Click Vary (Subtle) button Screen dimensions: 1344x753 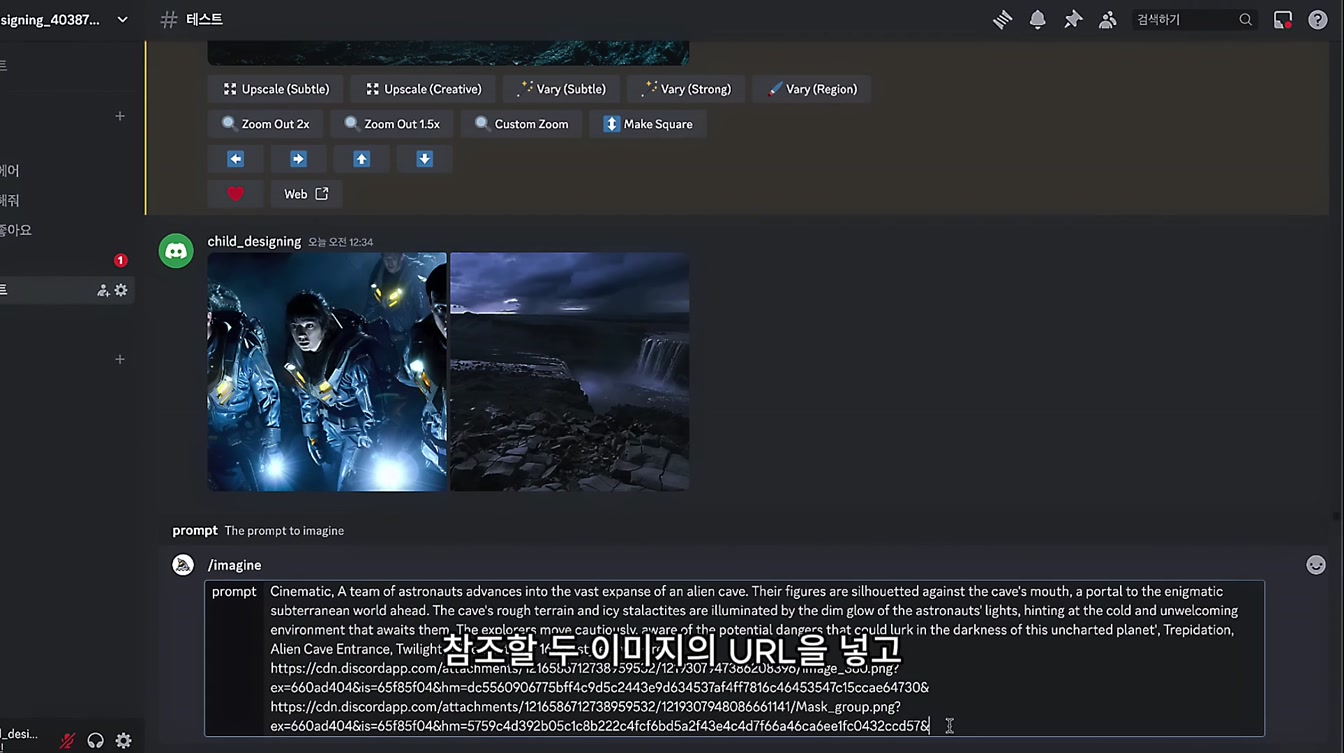click(562, 89)
